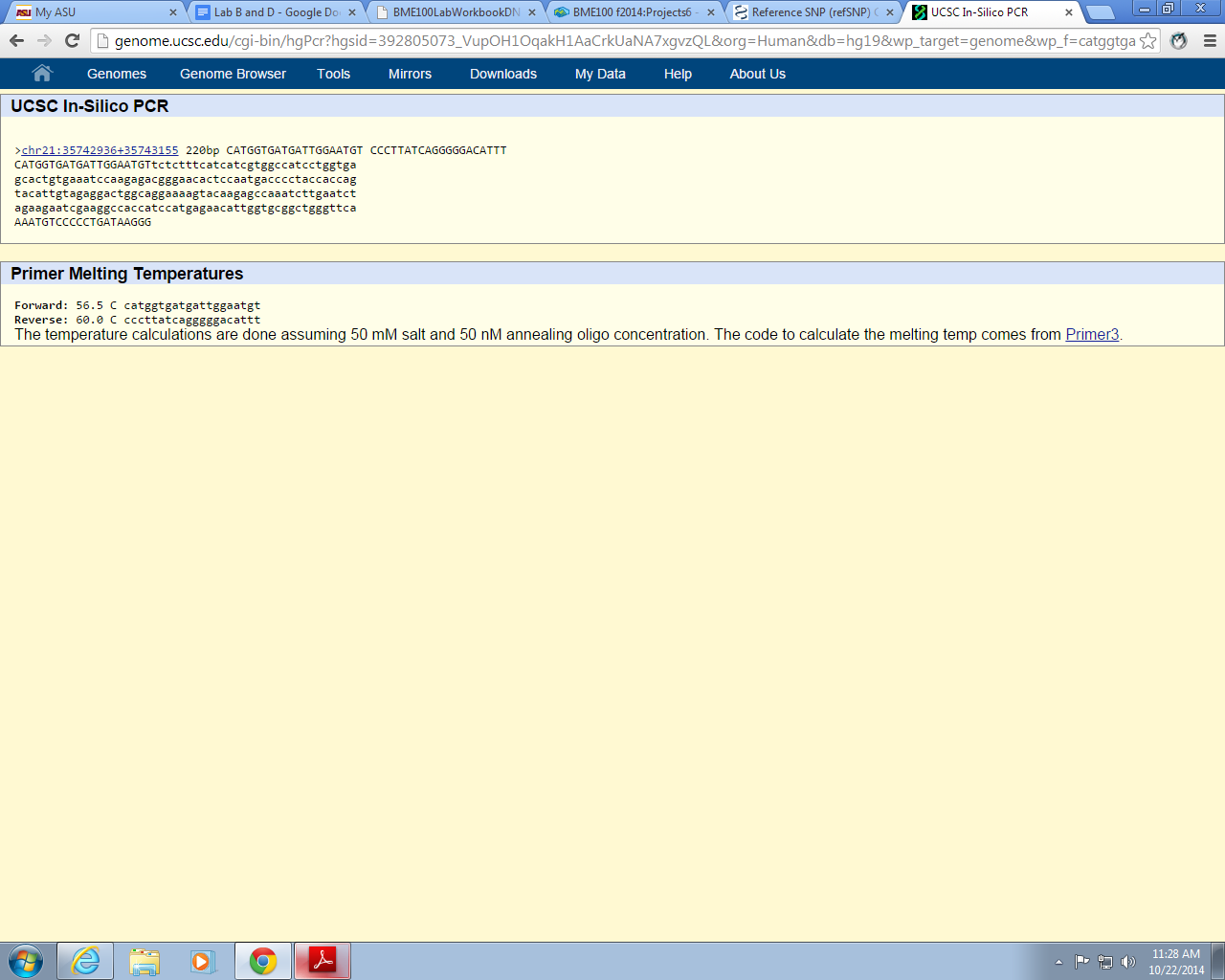Image resolution: width=1225 pixels, height=980 pixels.
Task: Switch to the Lab B and D tab
Action: coord(275,12)
